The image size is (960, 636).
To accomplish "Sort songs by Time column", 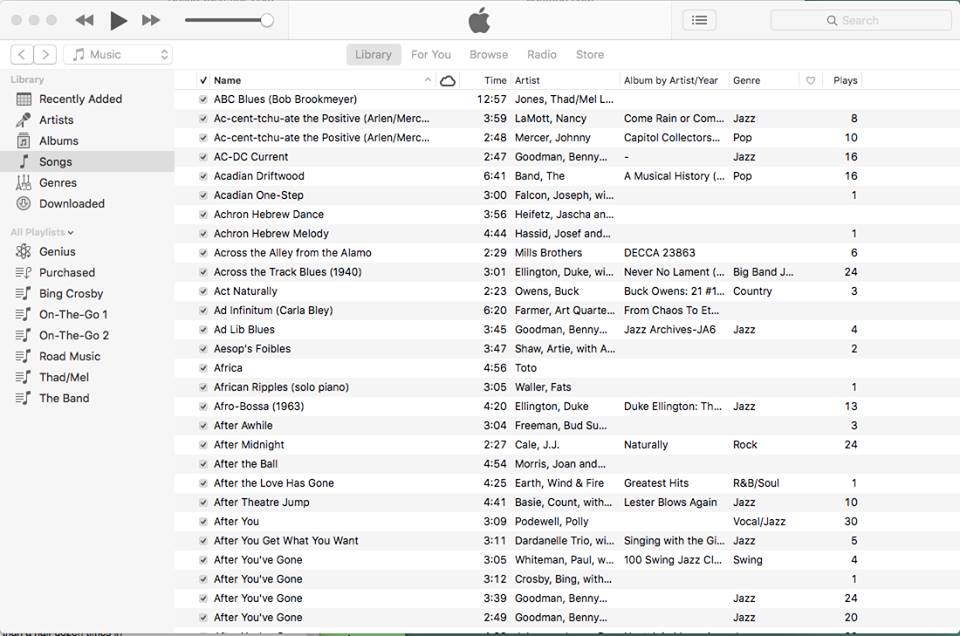I will (x=495, y=80).
